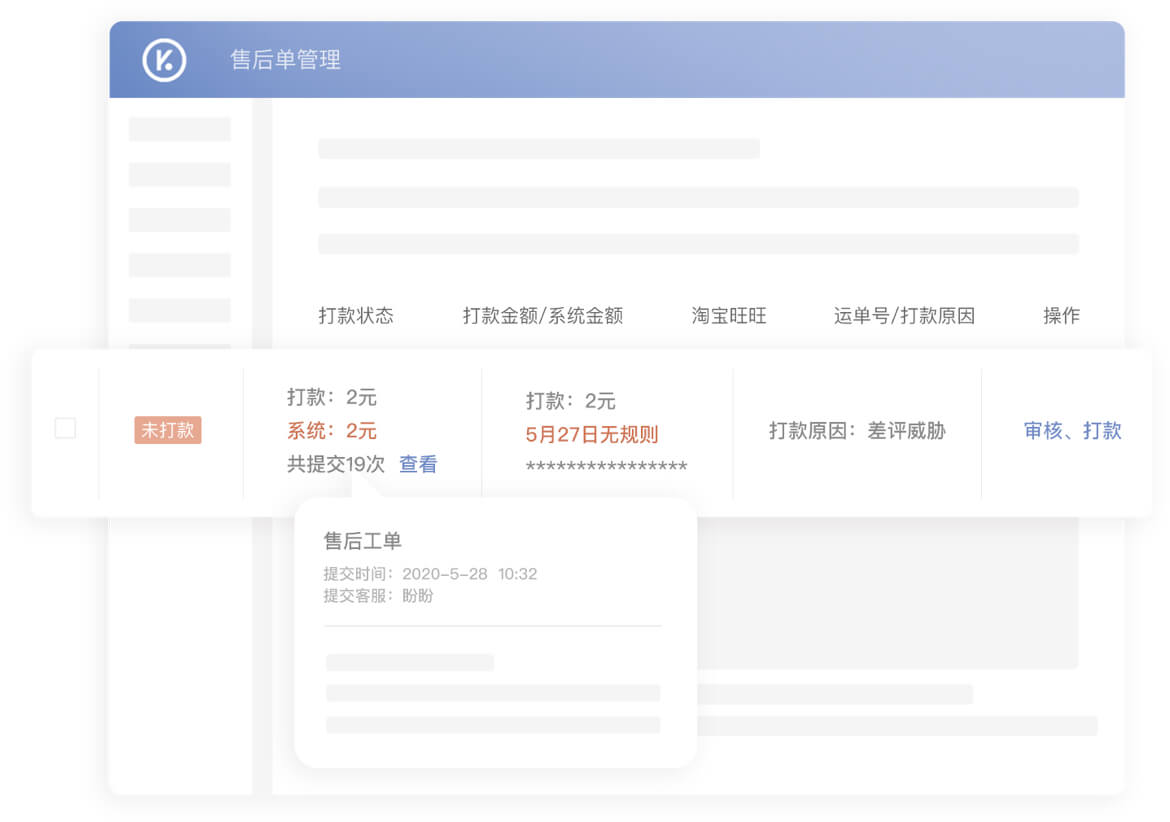The image size is (1170, 822).
Task: Click the 淘宝旺旺 column header
Action: tap(729, 316)
